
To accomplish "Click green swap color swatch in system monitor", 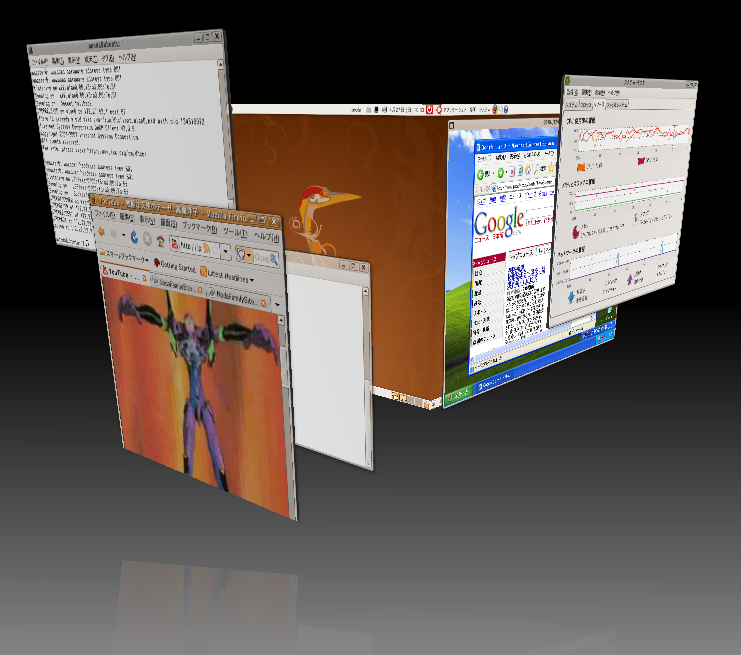I will (637, 217).
